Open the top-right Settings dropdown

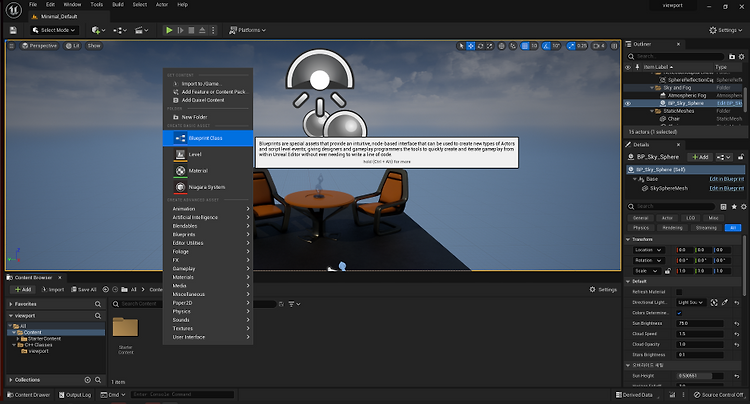(726, 30)
